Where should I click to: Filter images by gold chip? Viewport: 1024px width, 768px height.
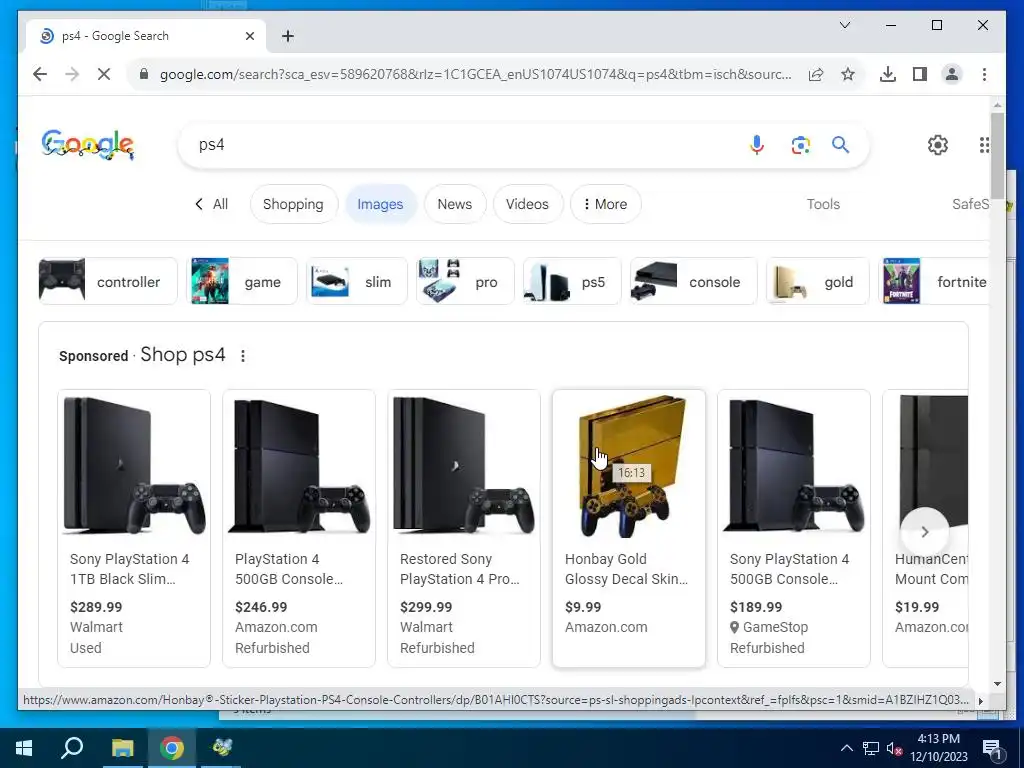point(817,281)
